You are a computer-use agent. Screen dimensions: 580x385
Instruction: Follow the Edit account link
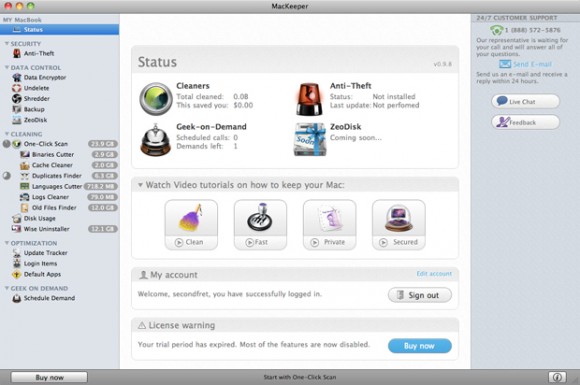[x=434, y=274]
